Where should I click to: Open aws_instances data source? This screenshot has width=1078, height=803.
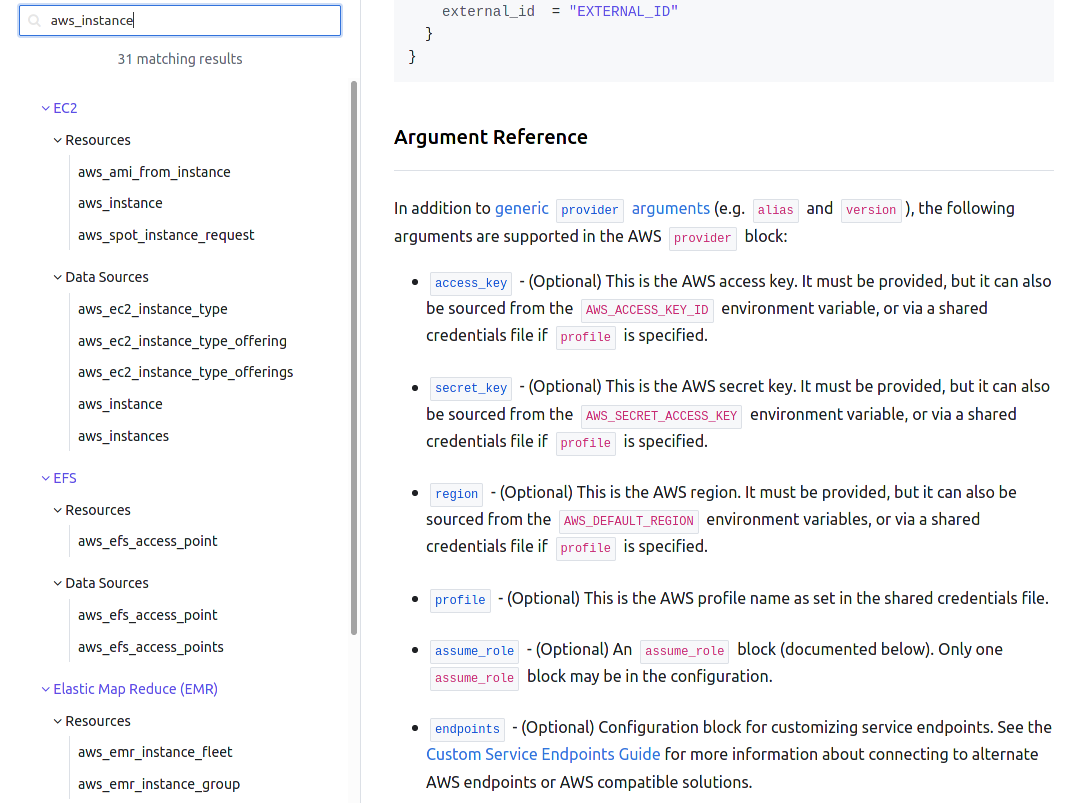click(123, 436)
